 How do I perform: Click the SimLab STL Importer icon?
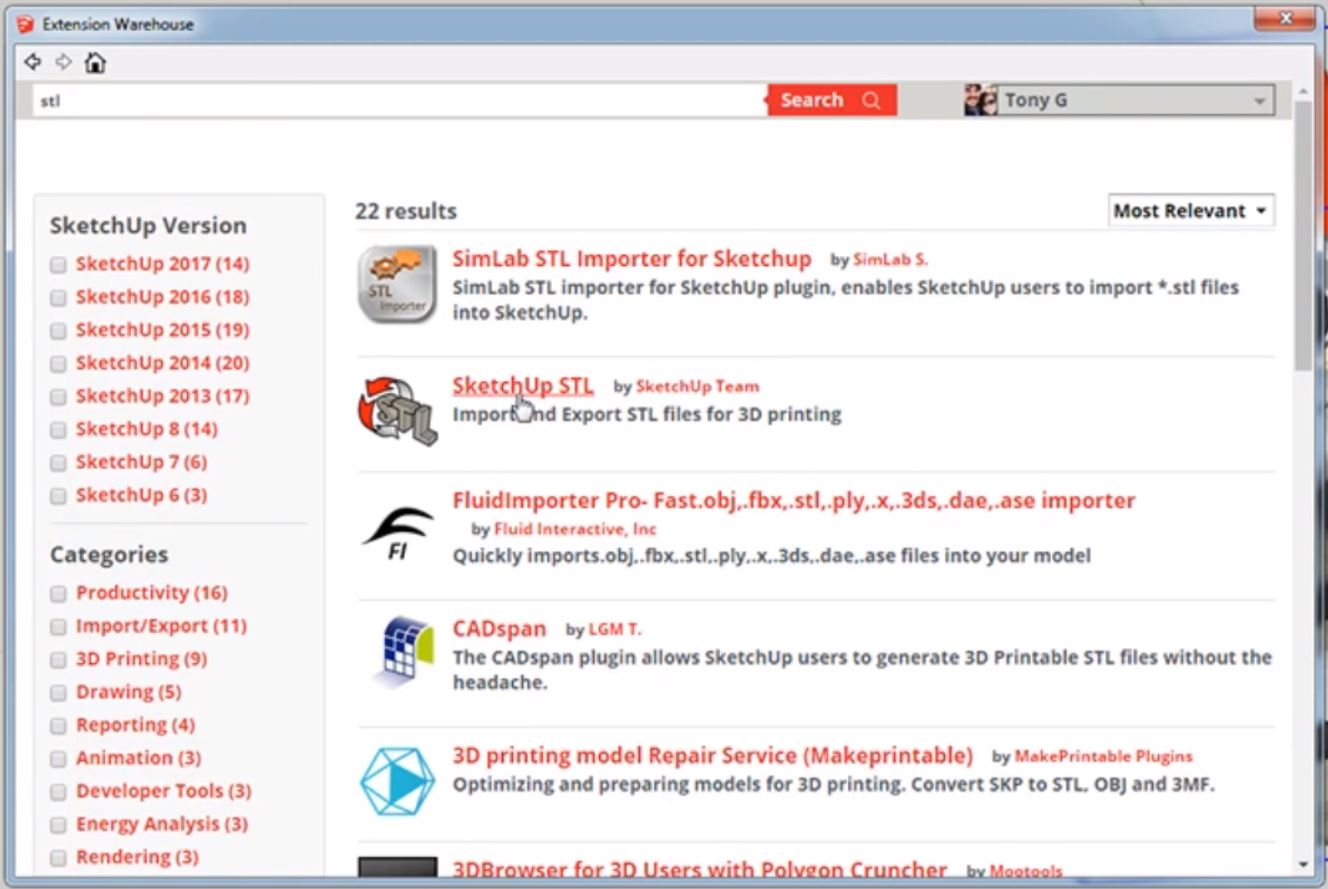pos(397,285)
